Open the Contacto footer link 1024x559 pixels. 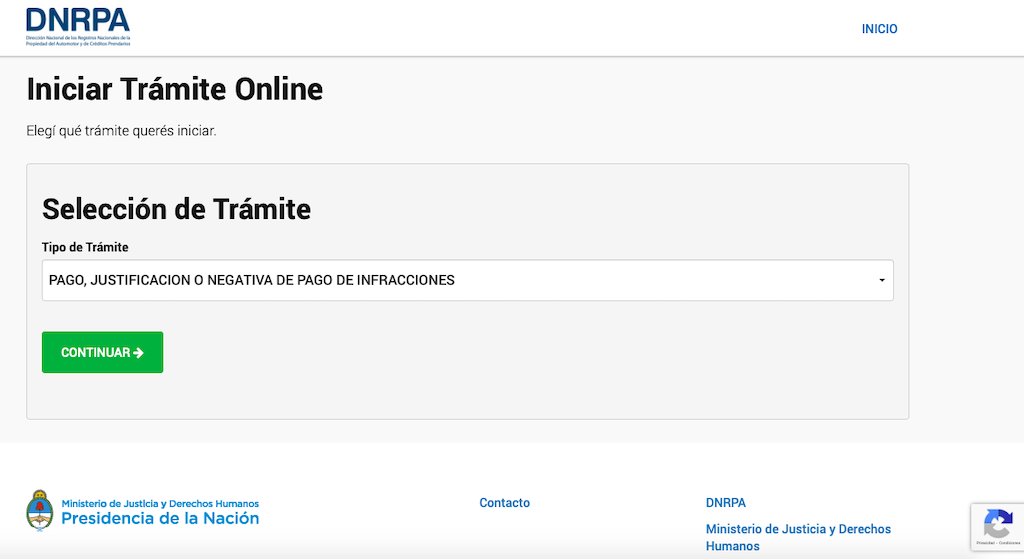tap(504, 503)
